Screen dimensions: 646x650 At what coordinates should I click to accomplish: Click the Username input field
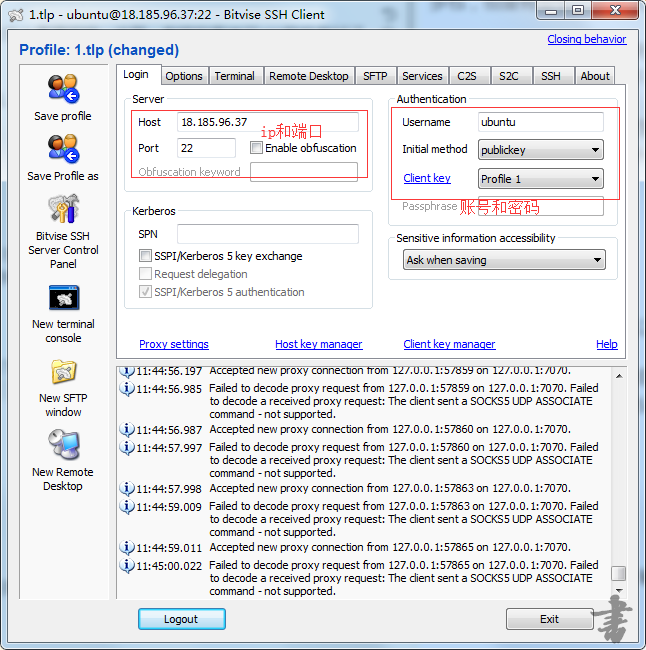pos(540,122)
